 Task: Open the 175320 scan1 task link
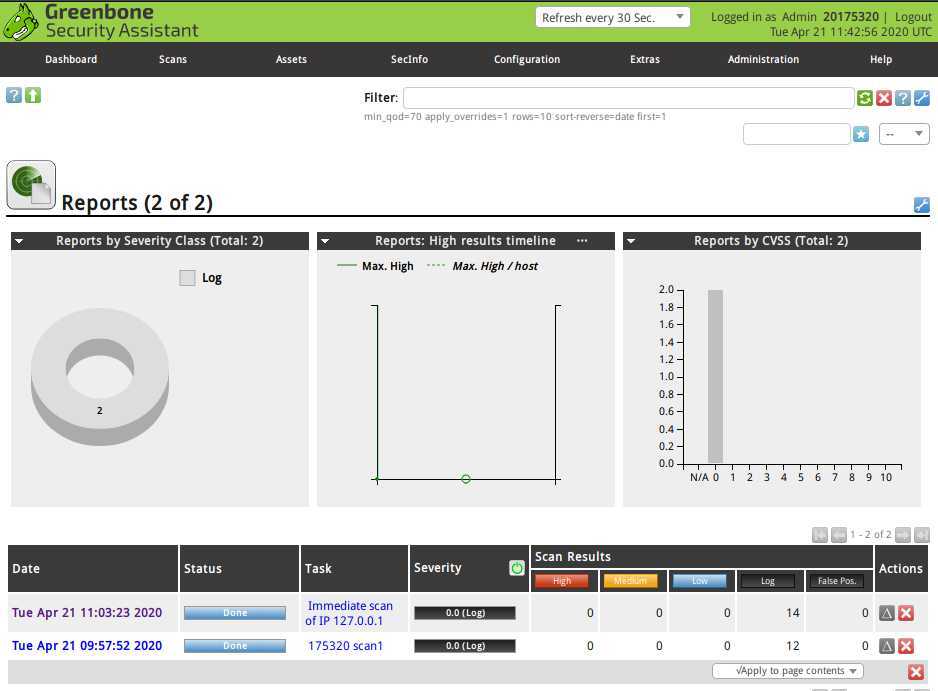pos(345,646)
